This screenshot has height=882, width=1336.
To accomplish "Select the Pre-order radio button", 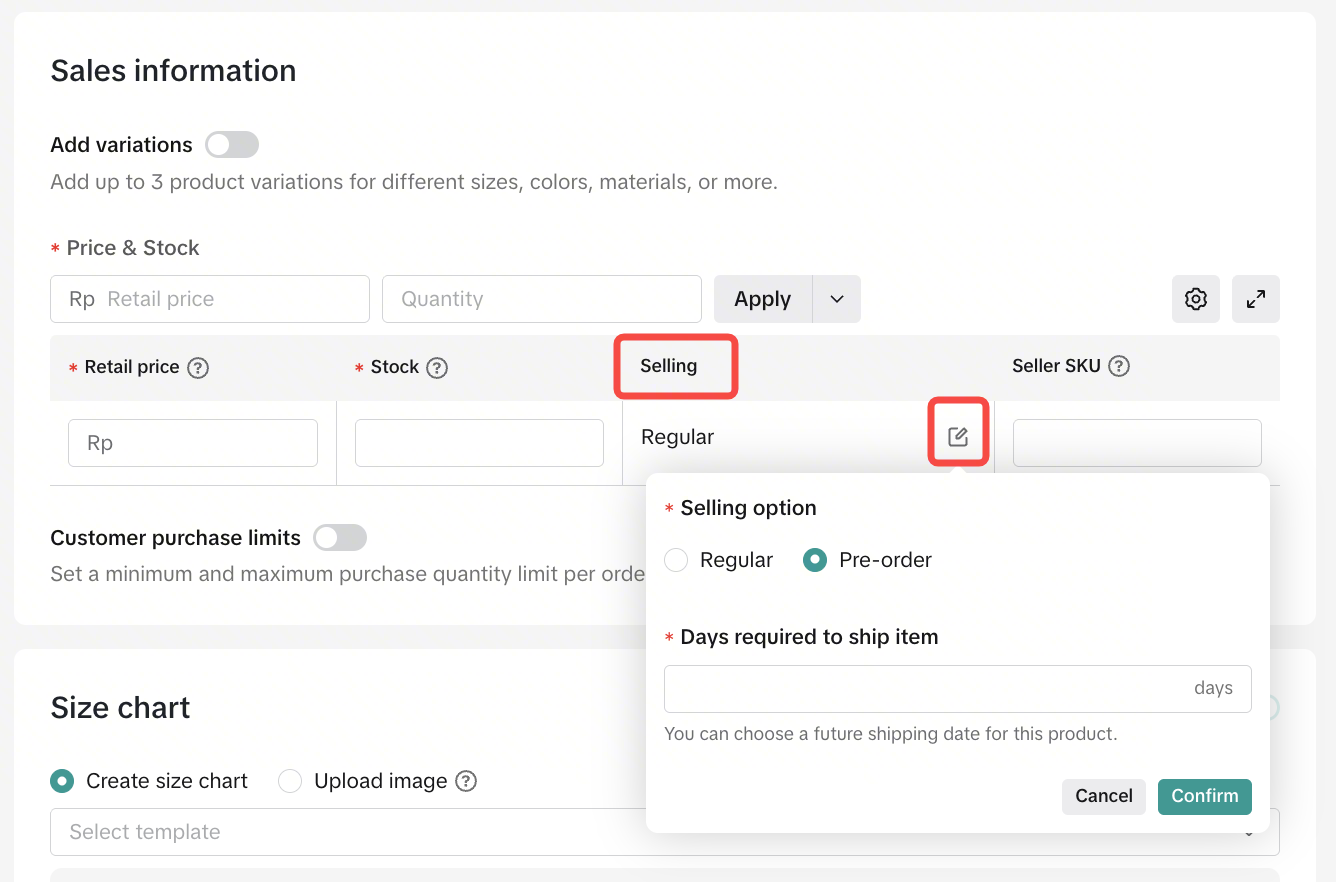I will (815, 560).
